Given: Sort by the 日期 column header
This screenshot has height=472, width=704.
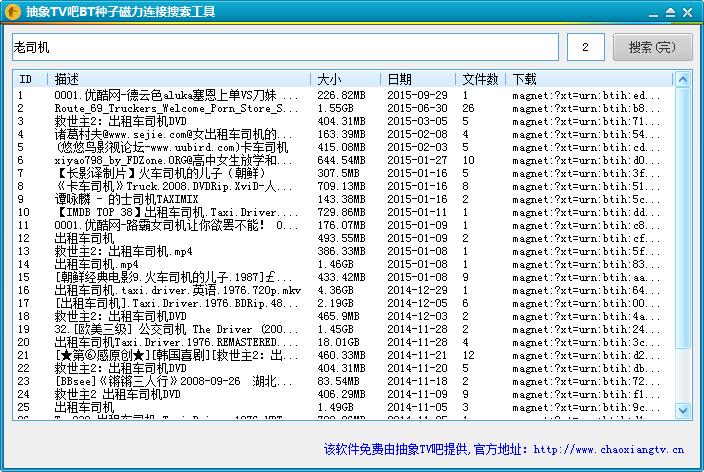Looking at the screenshot, I should (418, 79).
